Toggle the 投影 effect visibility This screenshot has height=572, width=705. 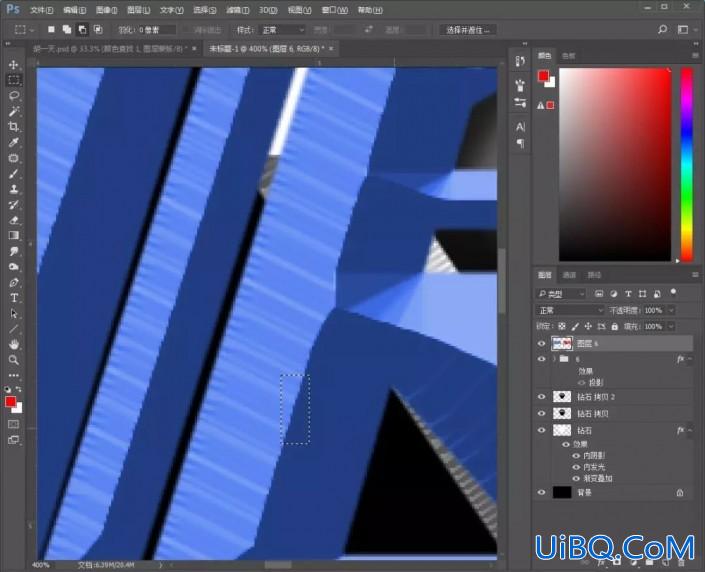click(581, 383)
